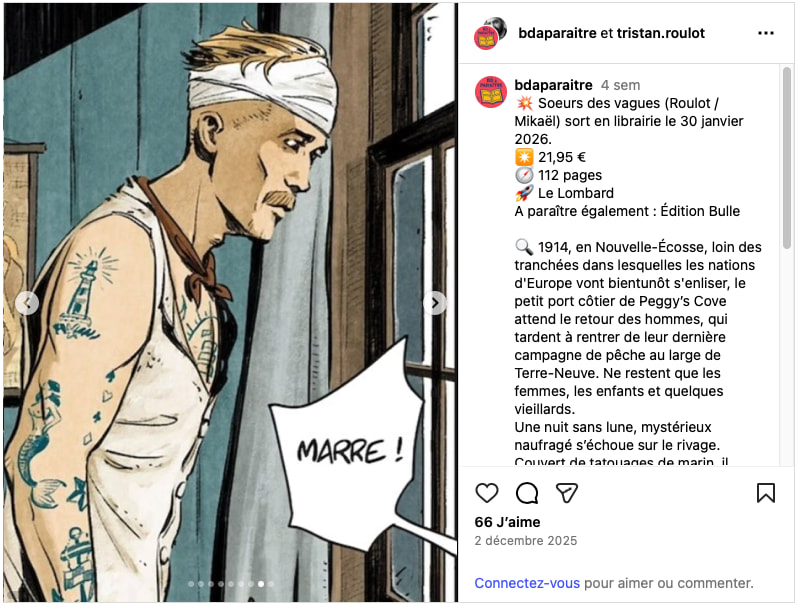Image resolution: width=799 pixels, height=609 pixels.
Task: Like the post with the heart icon
Action: 487,493
